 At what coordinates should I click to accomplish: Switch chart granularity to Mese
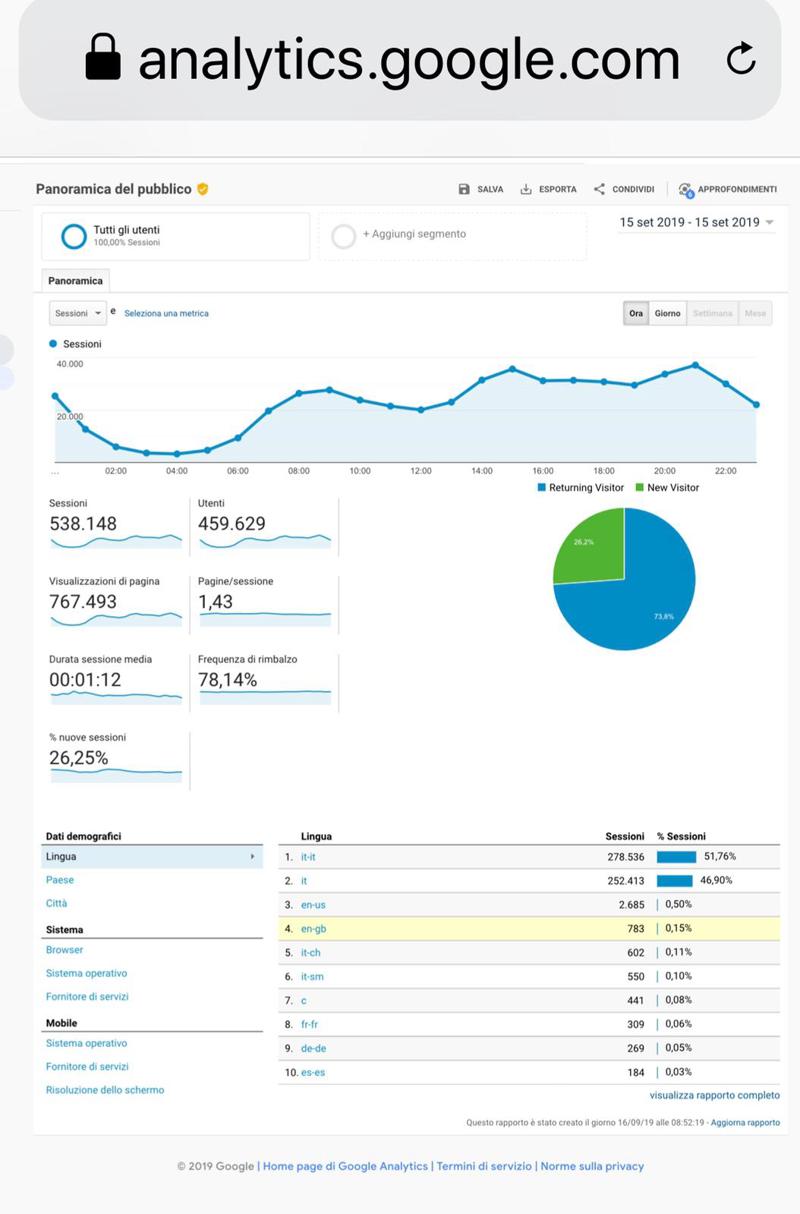755,313
